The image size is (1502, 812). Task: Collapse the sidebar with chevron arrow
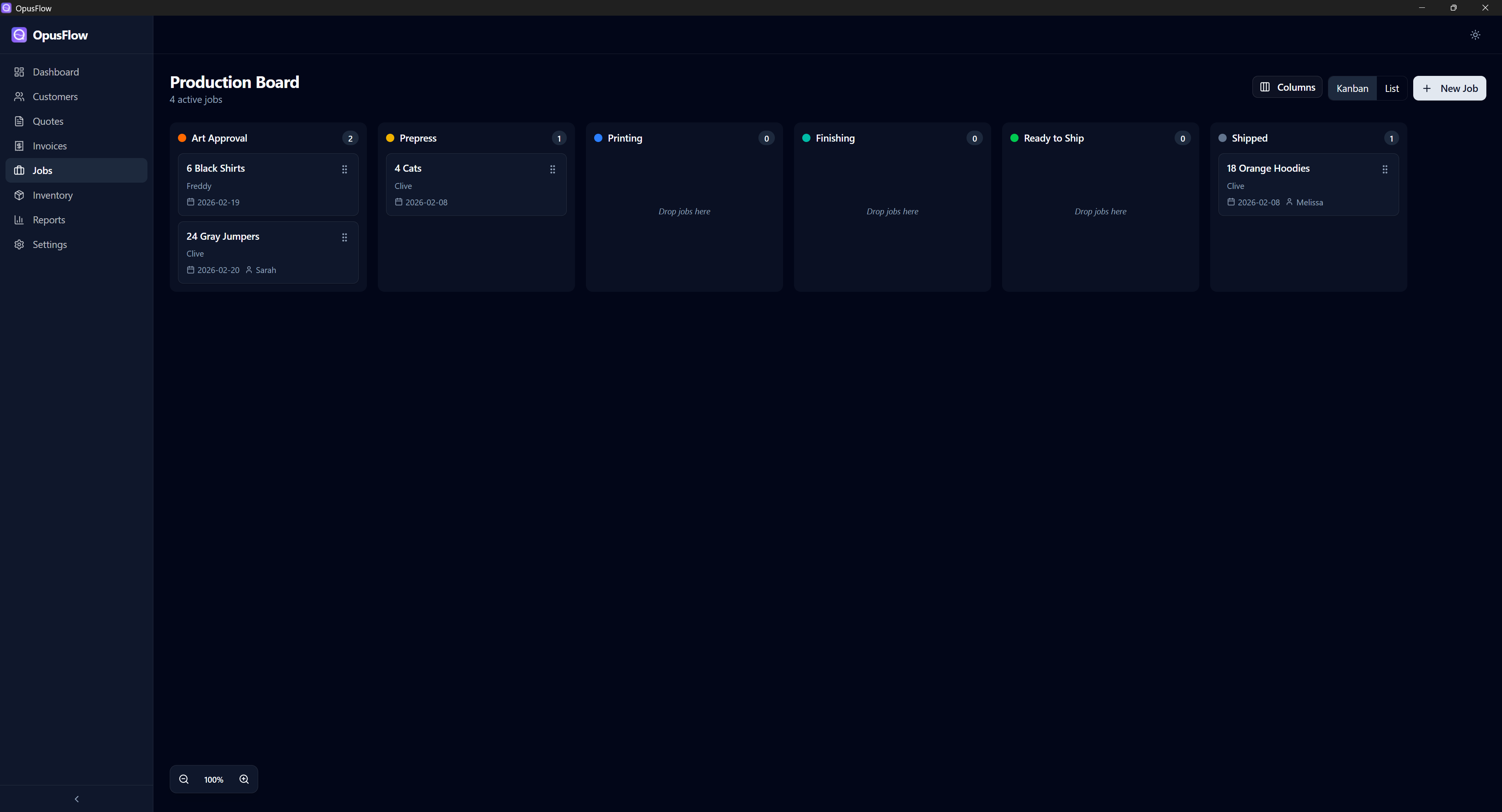click(x=76, y=799)
